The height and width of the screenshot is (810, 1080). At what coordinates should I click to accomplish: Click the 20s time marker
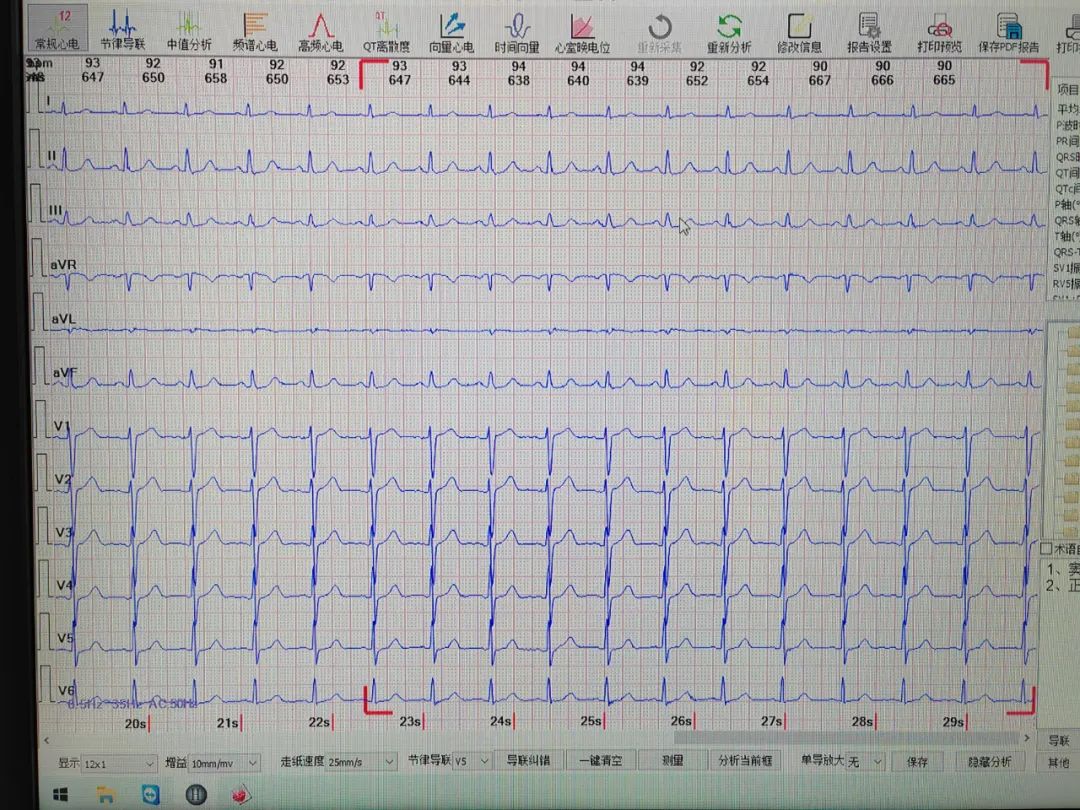click(x=136, y=723)
